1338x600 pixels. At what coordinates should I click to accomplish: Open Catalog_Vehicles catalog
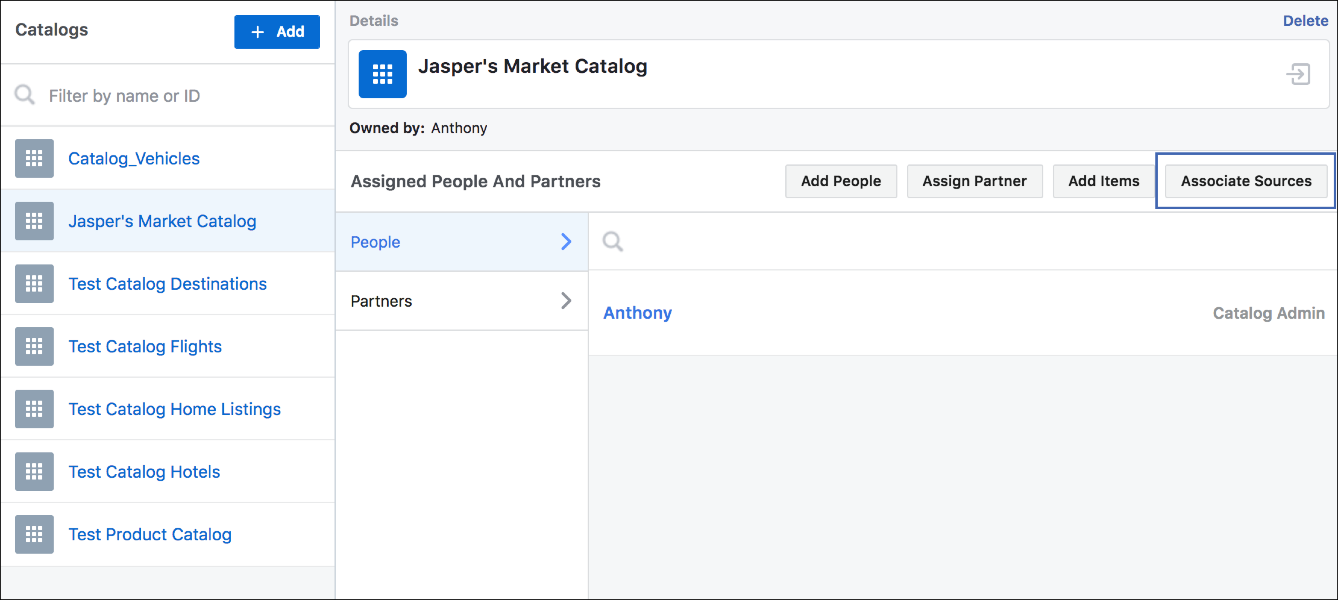(x=134, y=158)
